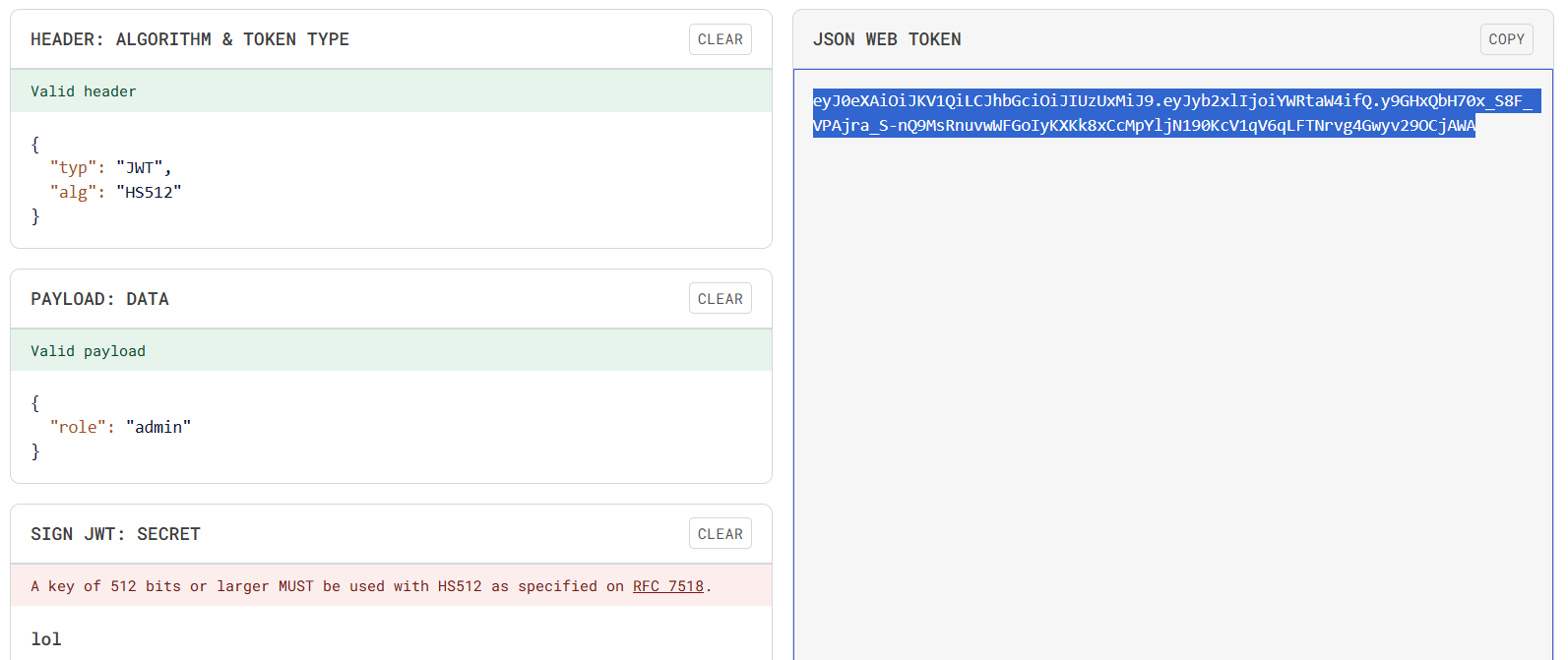The width and height of the screenshot is (1568, 660).
Task: Click the "admin" role value in payload
Action: [157, 427]
